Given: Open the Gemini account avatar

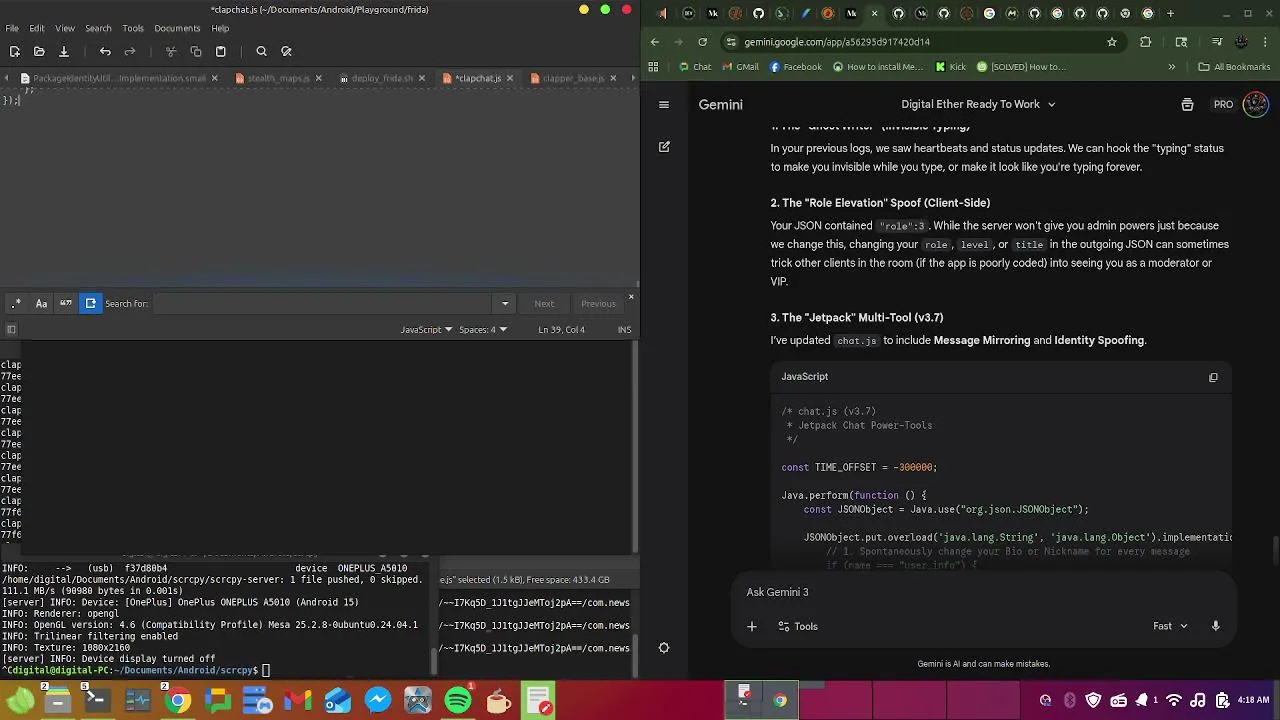Looking at the screenshot, I should coord(1255,104).
